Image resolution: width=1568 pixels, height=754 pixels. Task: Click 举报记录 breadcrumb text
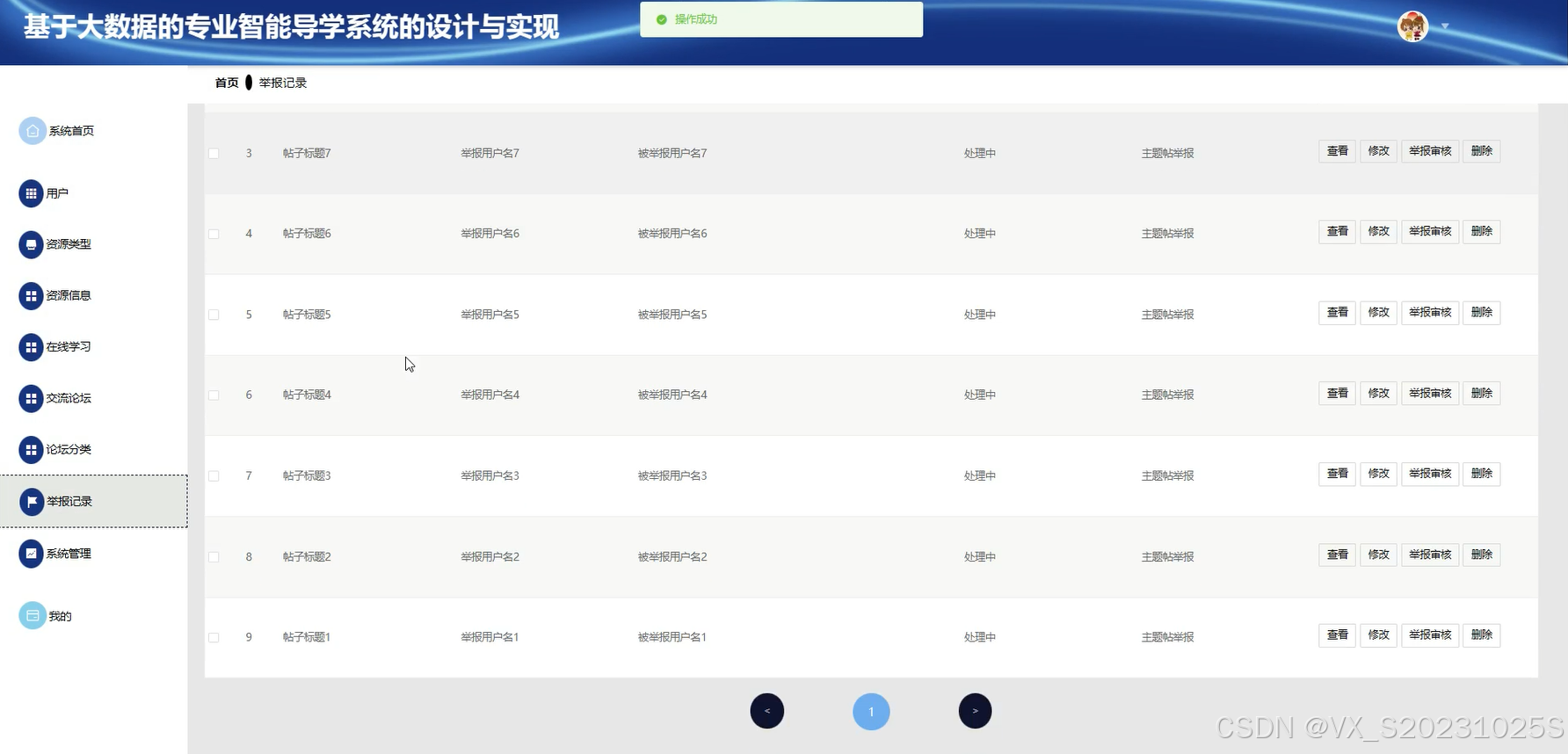coord(283,83)
